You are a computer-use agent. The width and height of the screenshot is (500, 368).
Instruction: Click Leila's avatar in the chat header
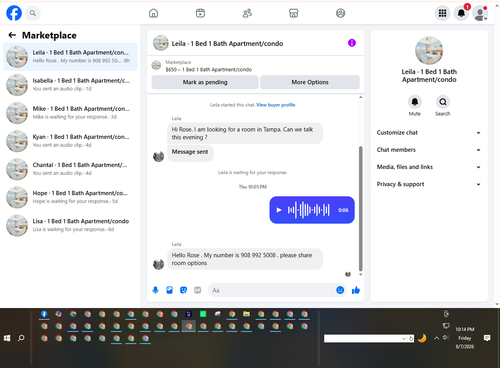[160, 43]
